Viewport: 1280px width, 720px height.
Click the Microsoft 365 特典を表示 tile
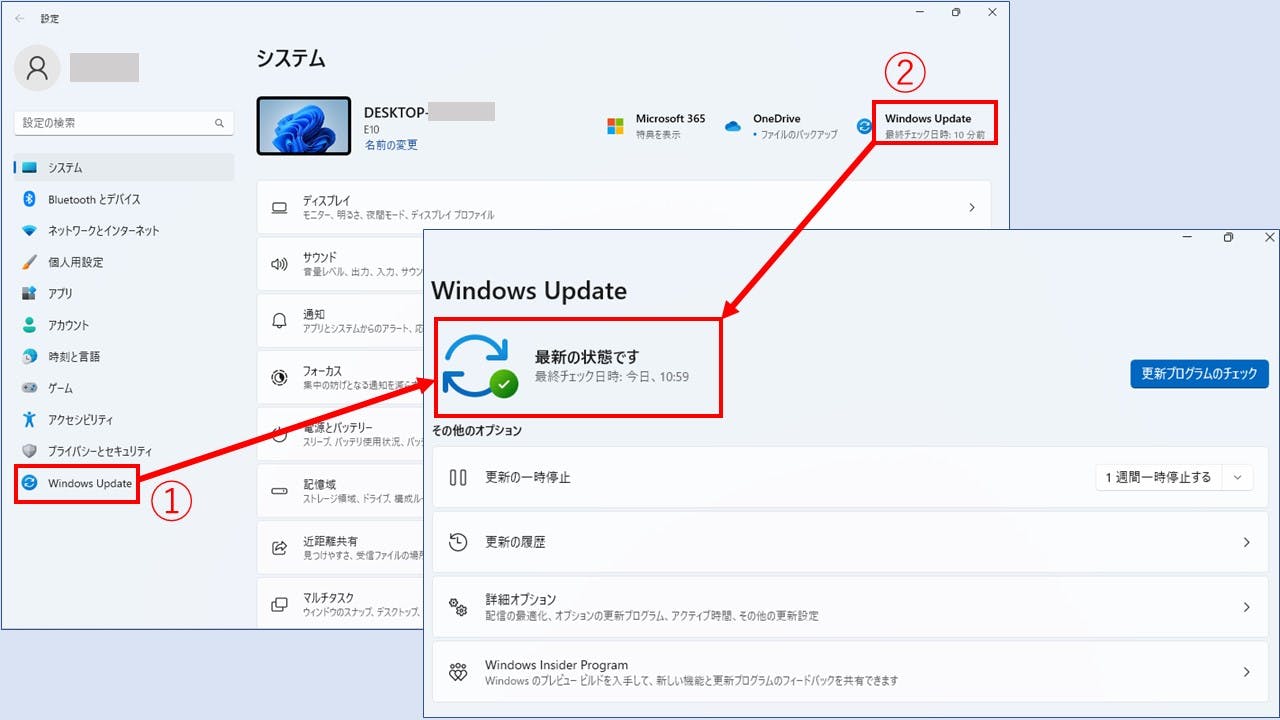656,126
